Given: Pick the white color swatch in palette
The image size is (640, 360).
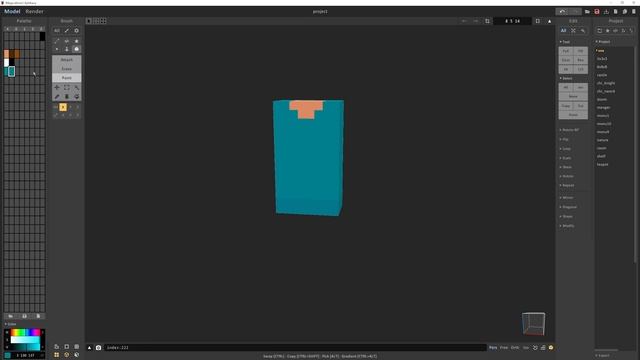Looking at the screenshot, I should [7, 63].
